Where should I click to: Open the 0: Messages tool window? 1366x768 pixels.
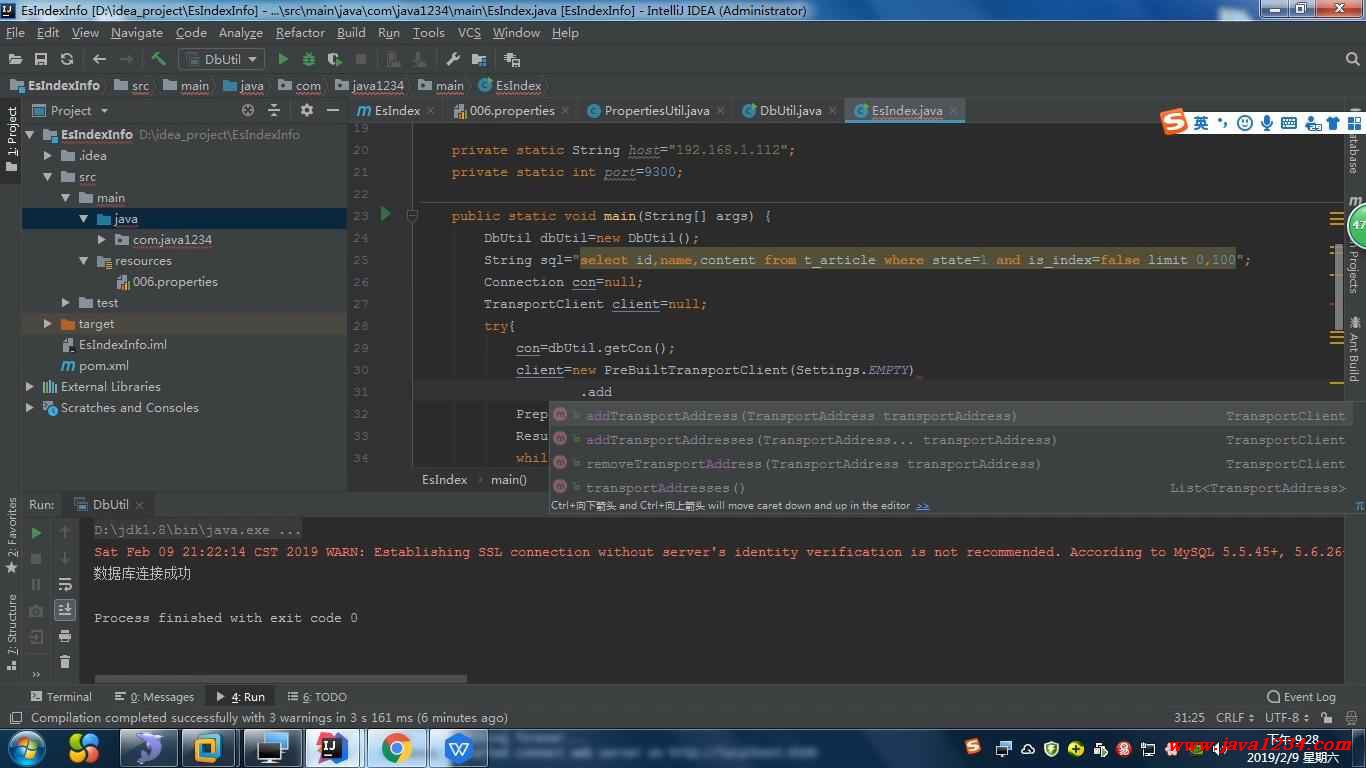pyautogui.click(x=154, y=697)
